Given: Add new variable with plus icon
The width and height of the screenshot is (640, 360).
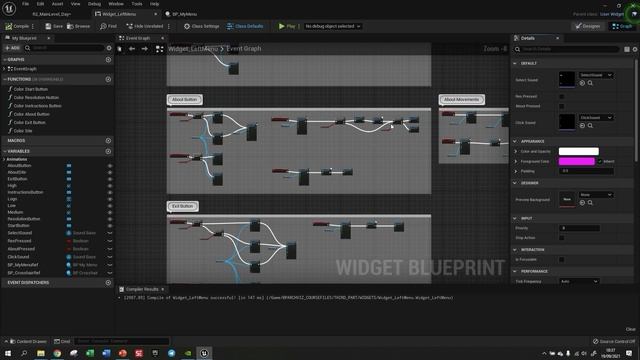Looking at the screenshot, I should click(x=108, y=151).
